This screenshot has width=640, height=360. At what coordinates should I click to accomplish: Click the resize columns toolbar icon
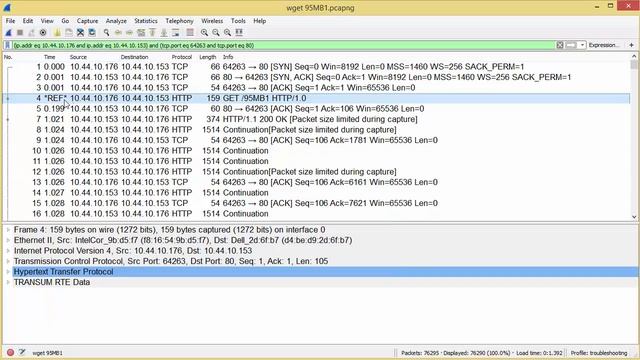239,33
